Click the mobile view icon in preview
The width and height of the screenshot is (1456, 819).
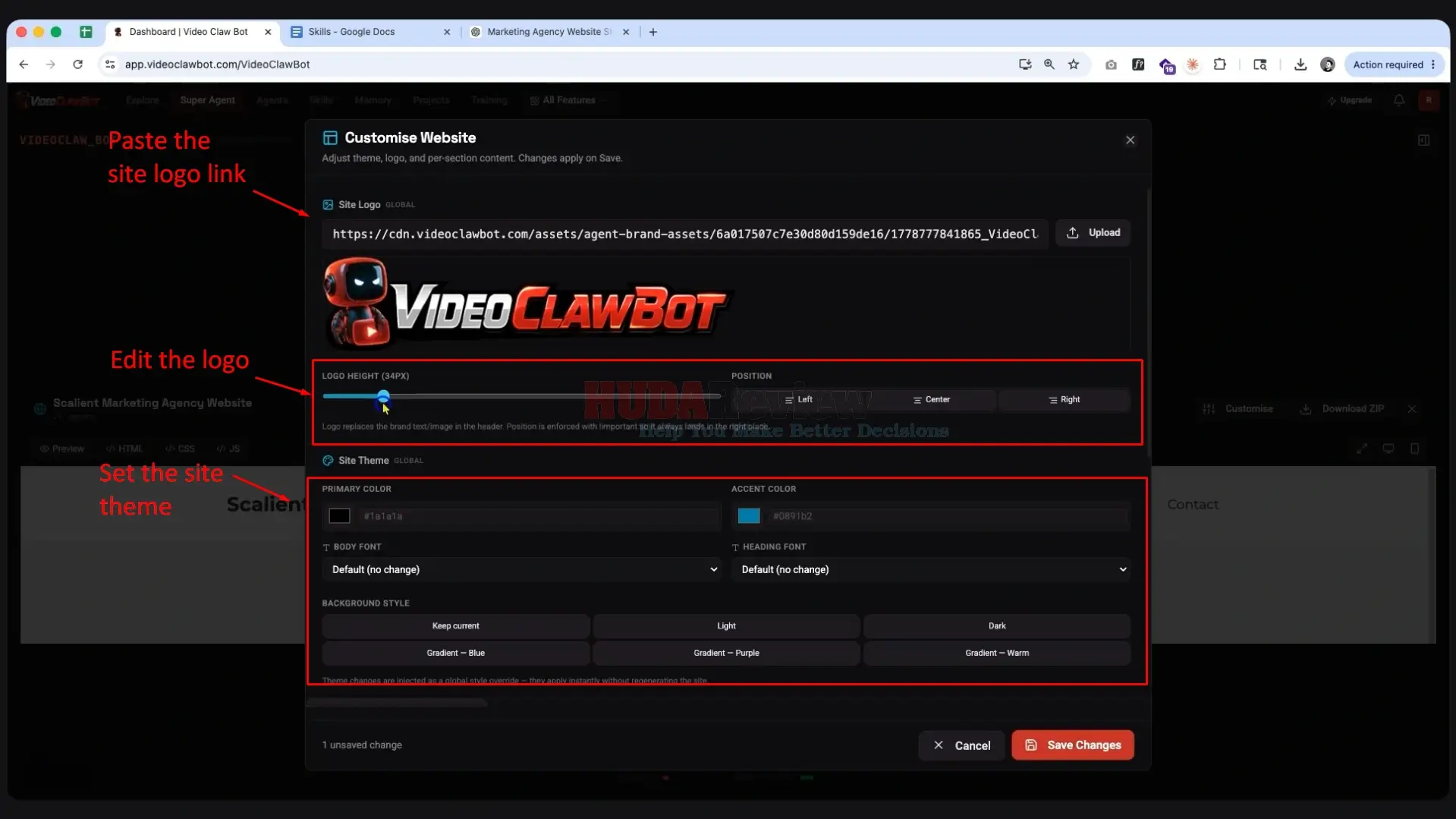pyautogui.click(x=1415, y=449)
